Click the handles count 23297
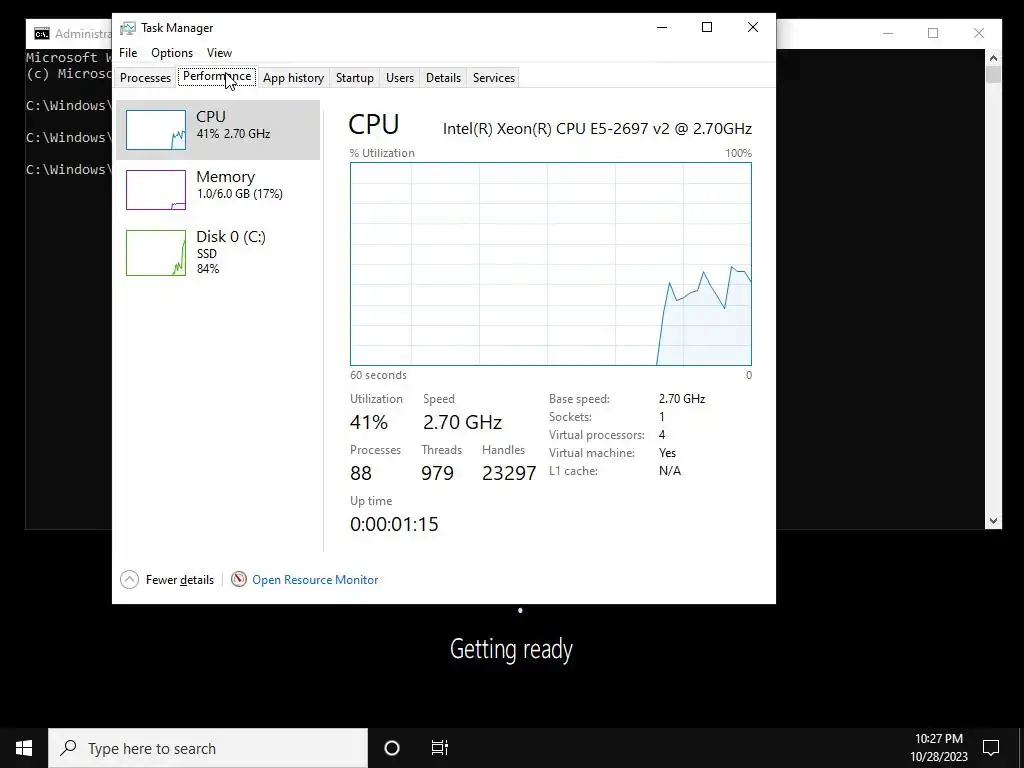Viewport: 1024px width, 768px height. (x=509, y=473)
